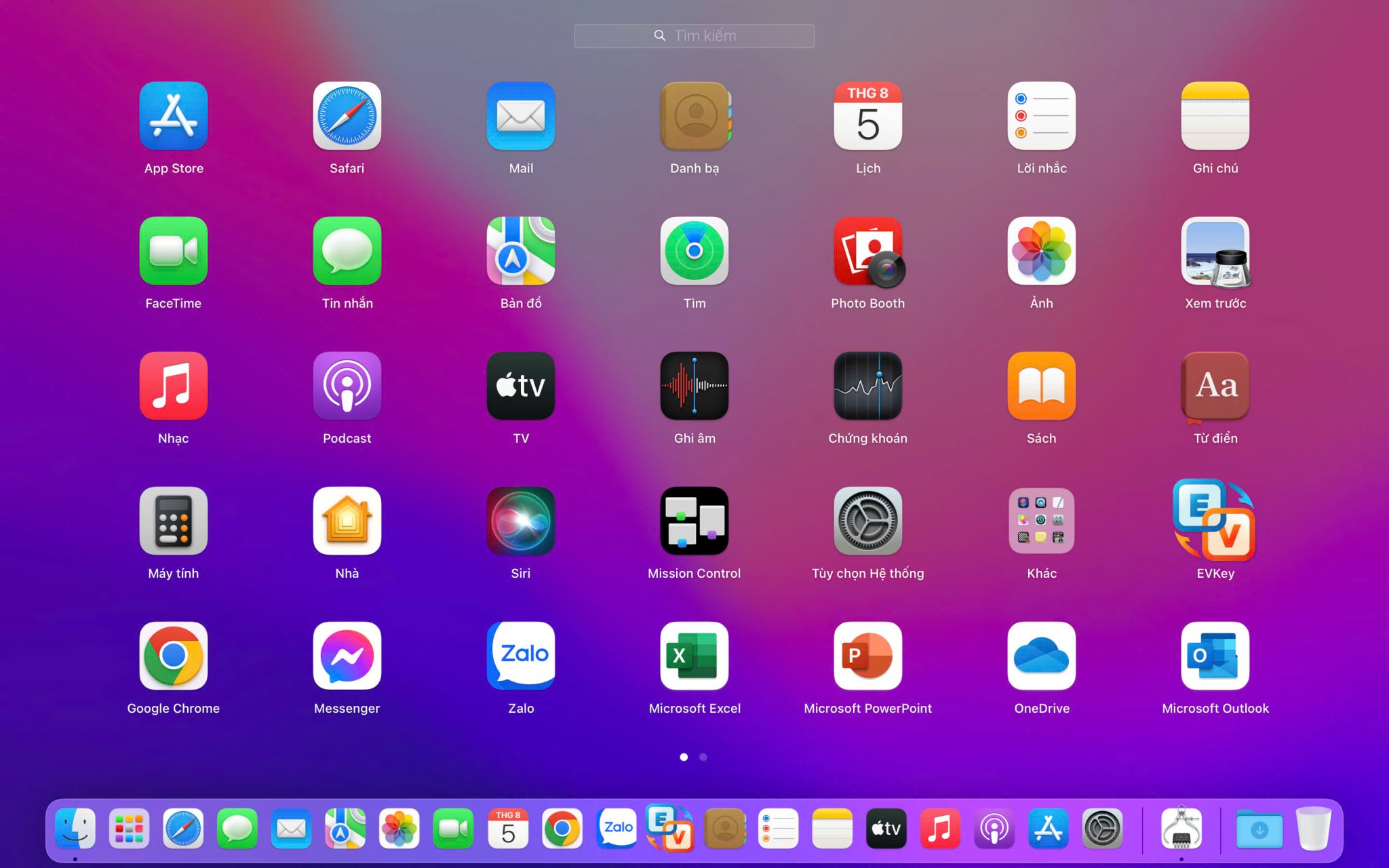The width and height of the screenshot is (1389, 868).
Task: Open Chứng khoán stocks app
Action: (868, 386)
